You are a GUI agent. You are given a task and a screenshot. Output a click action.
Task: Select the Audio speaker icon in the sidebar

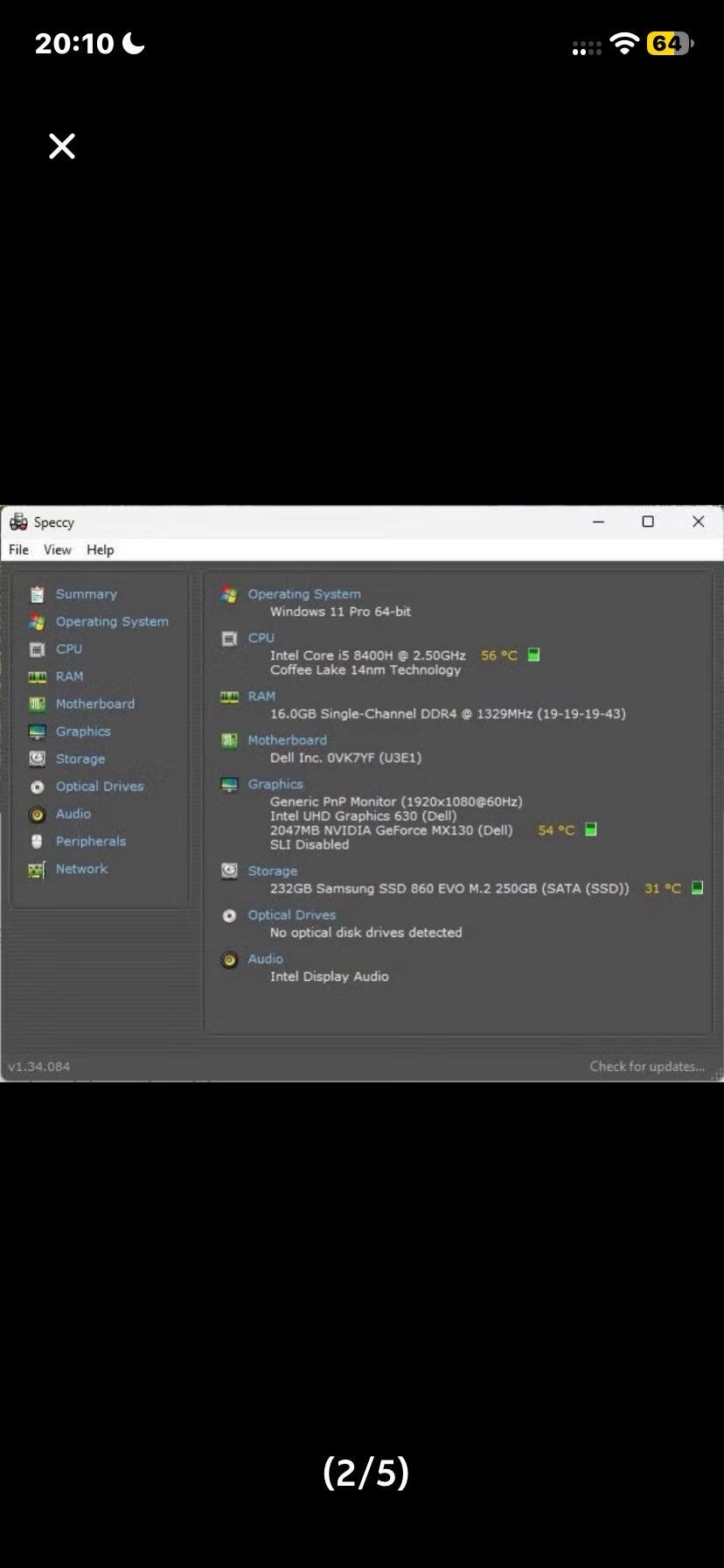click(x=37, y=814)
